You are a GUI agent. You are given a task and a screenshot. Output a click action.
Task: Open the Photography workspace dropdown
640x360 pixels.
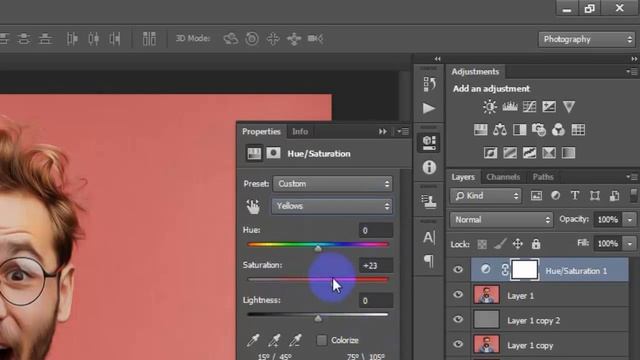(x=587, y=40)
